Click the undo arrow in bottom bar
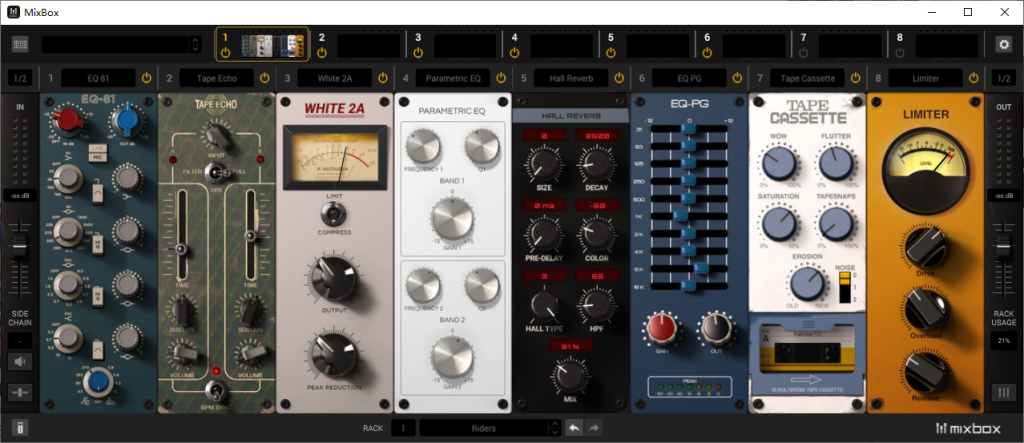The image size is (1024, 443). [574, 428]
